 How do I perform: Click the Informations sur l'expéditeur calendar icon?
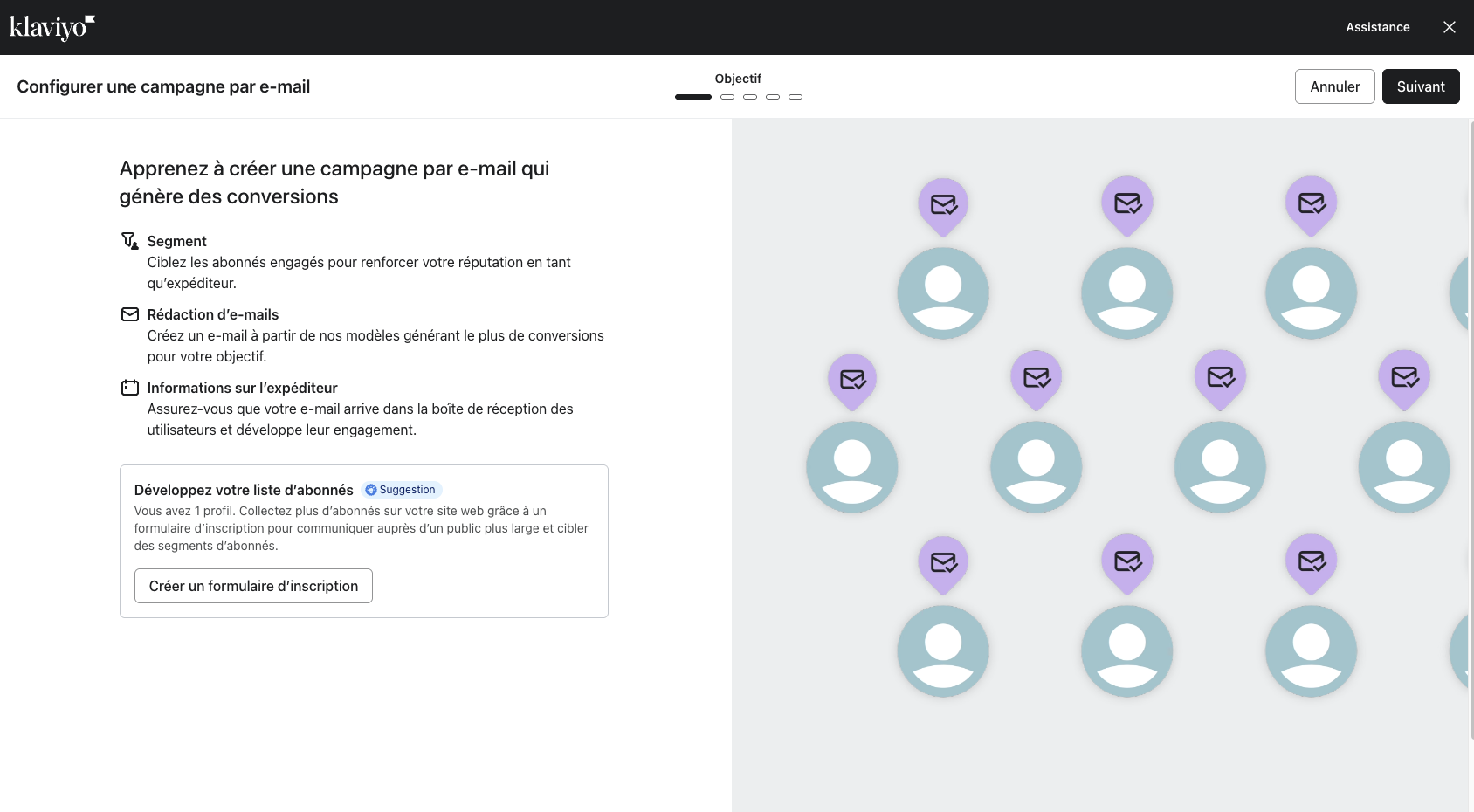[x=129, y=388]
